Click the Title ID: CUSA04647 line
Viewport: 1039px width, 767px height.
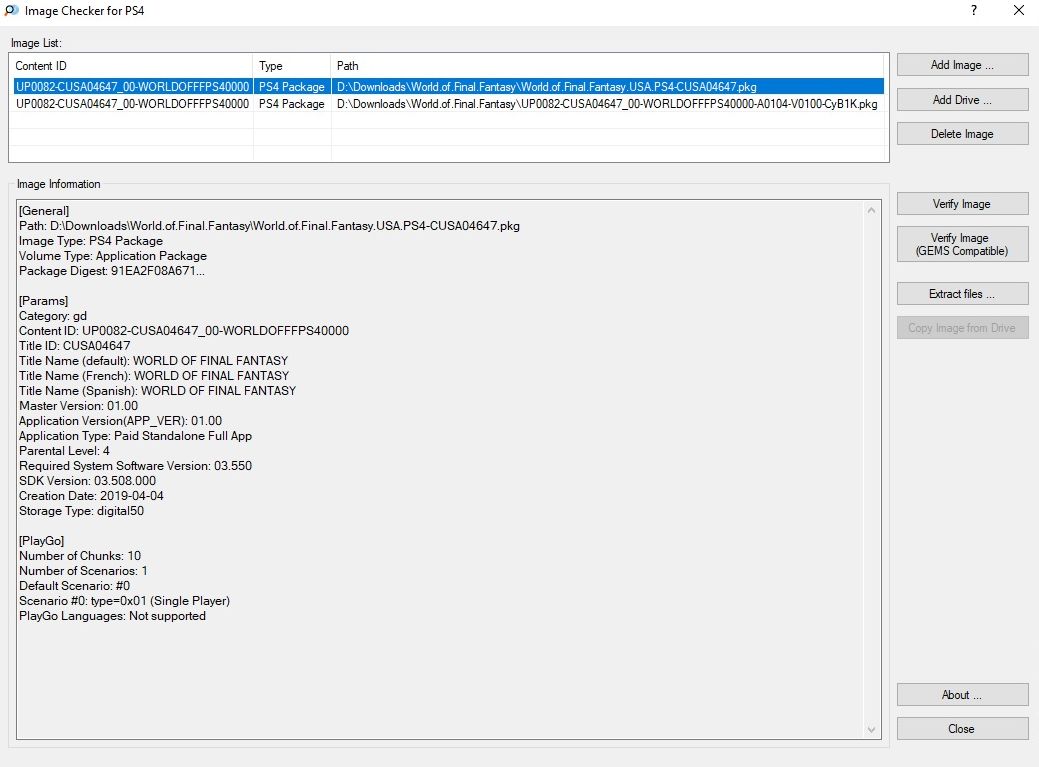75,346
